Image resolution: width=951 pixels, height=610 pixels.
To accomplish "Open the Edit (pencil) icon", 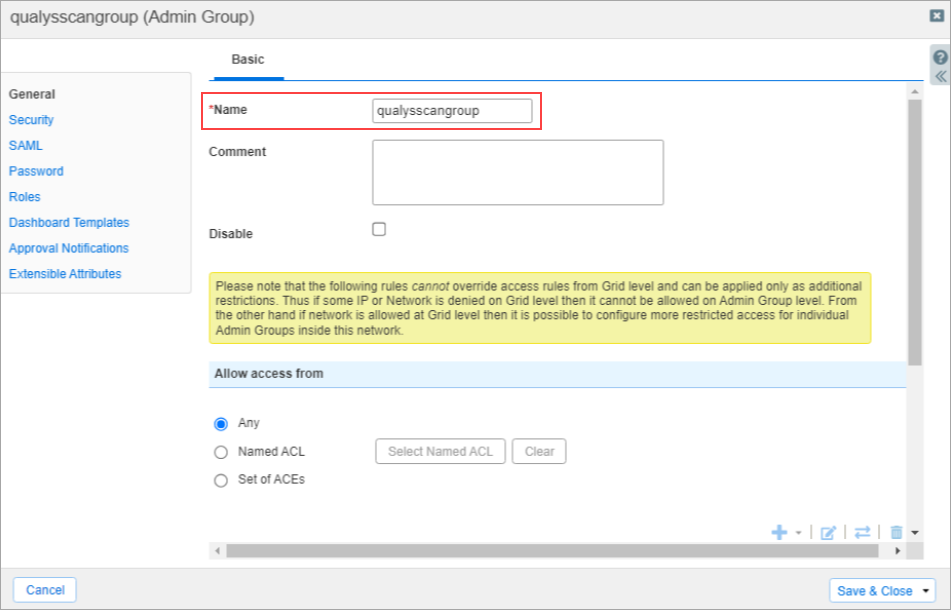I will (x=827, y=532).
